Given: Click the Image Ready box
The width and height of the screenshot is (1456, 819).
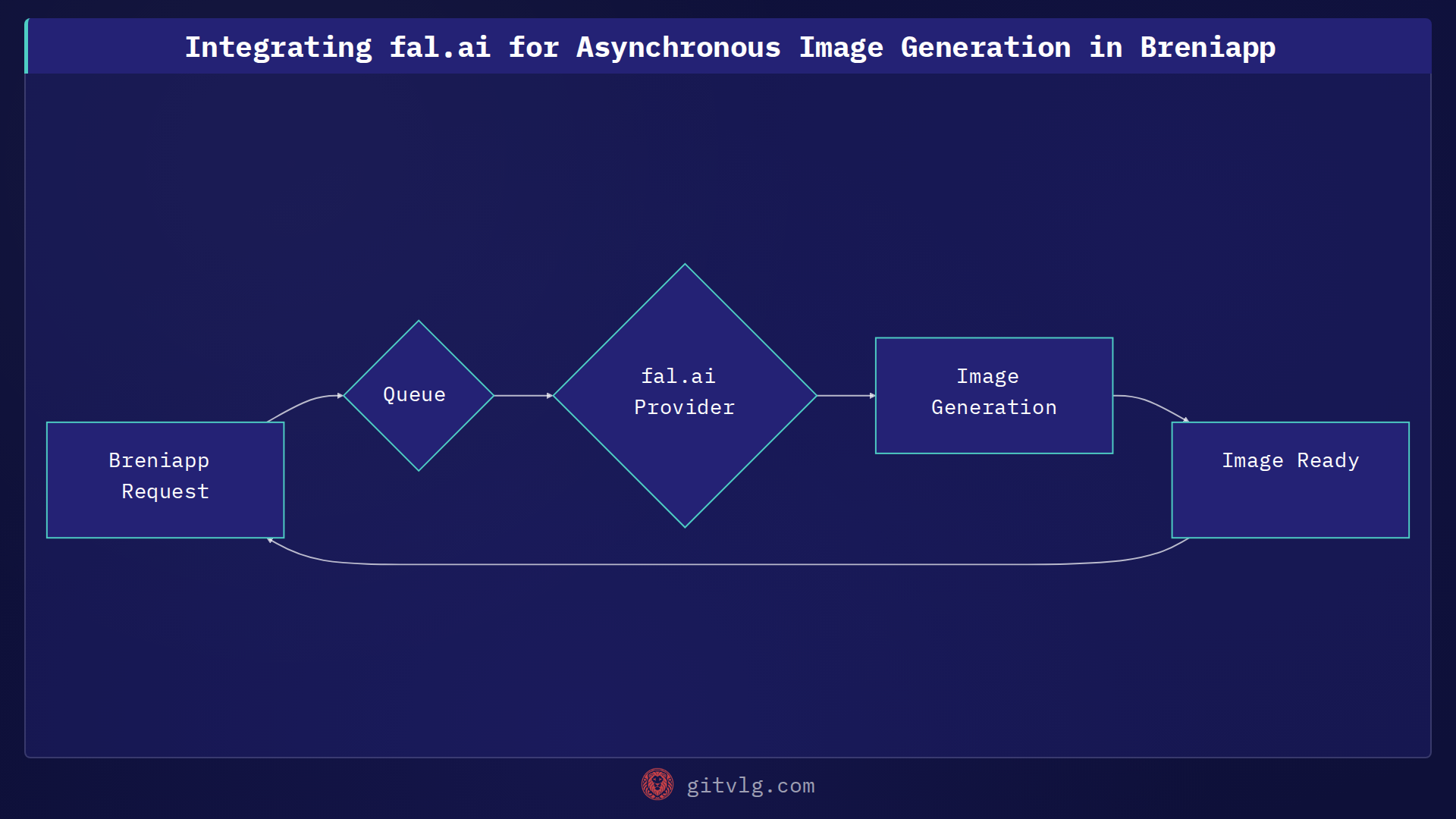Looking at the screenshot, I should point(1291,480).
